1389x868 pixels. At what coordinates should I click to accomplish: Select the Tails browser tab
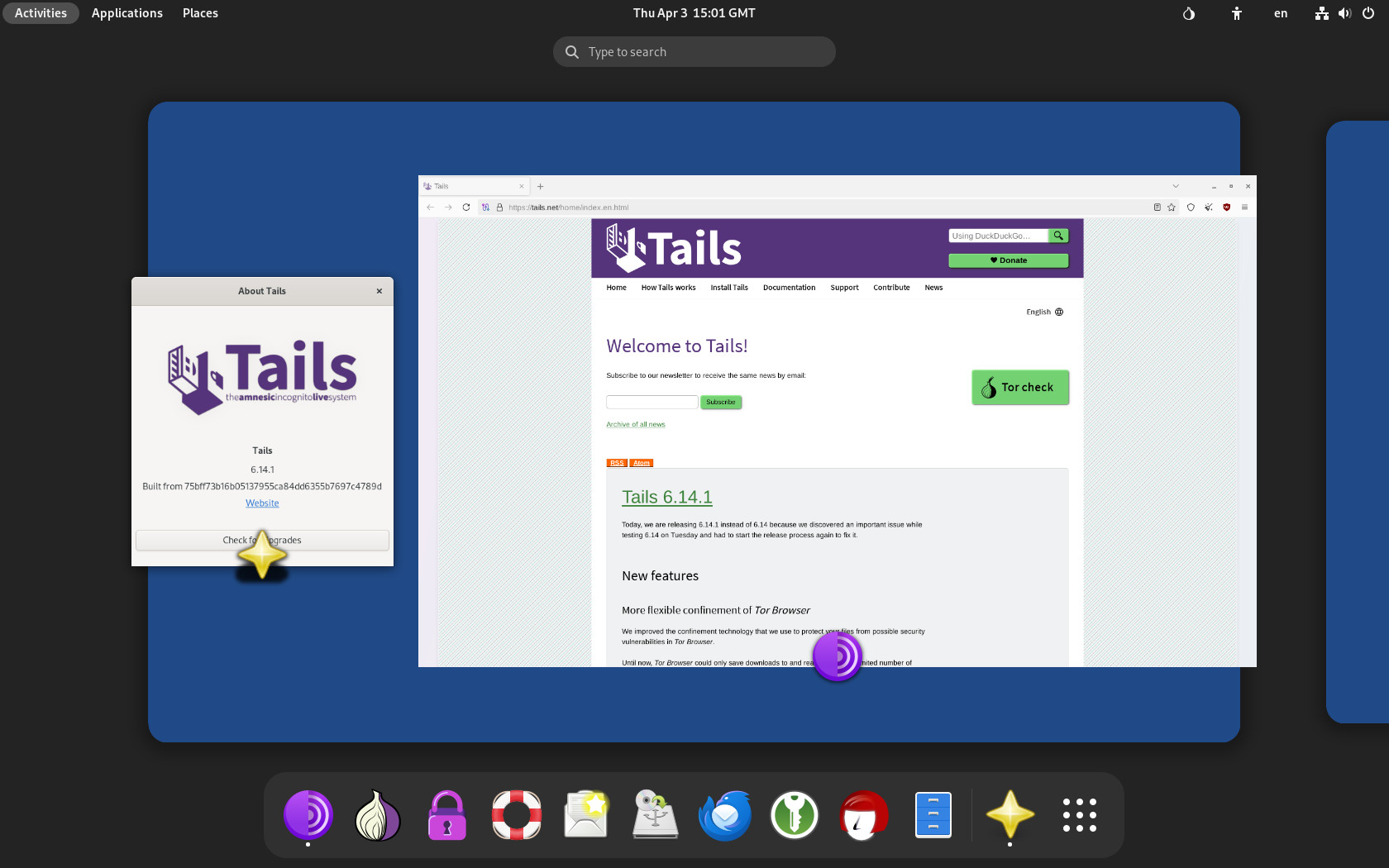pos(474,187)
